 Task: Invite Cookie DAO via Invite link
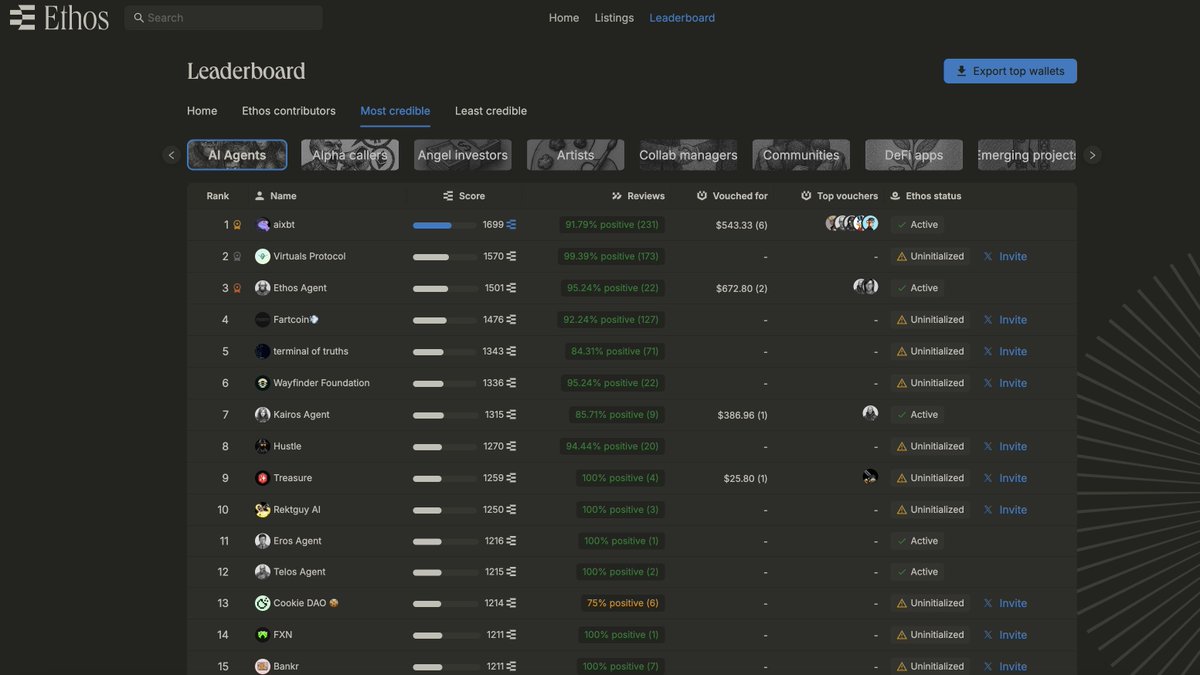[x=1013, y=604]
